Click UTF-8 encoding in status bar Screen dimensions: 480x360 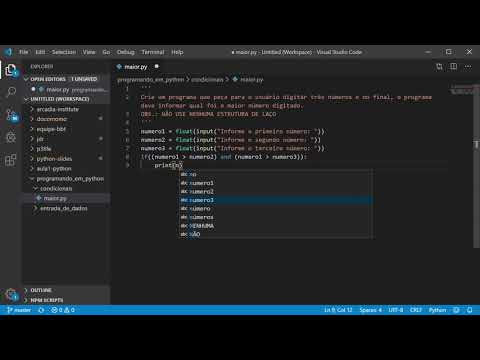(396, 310)
